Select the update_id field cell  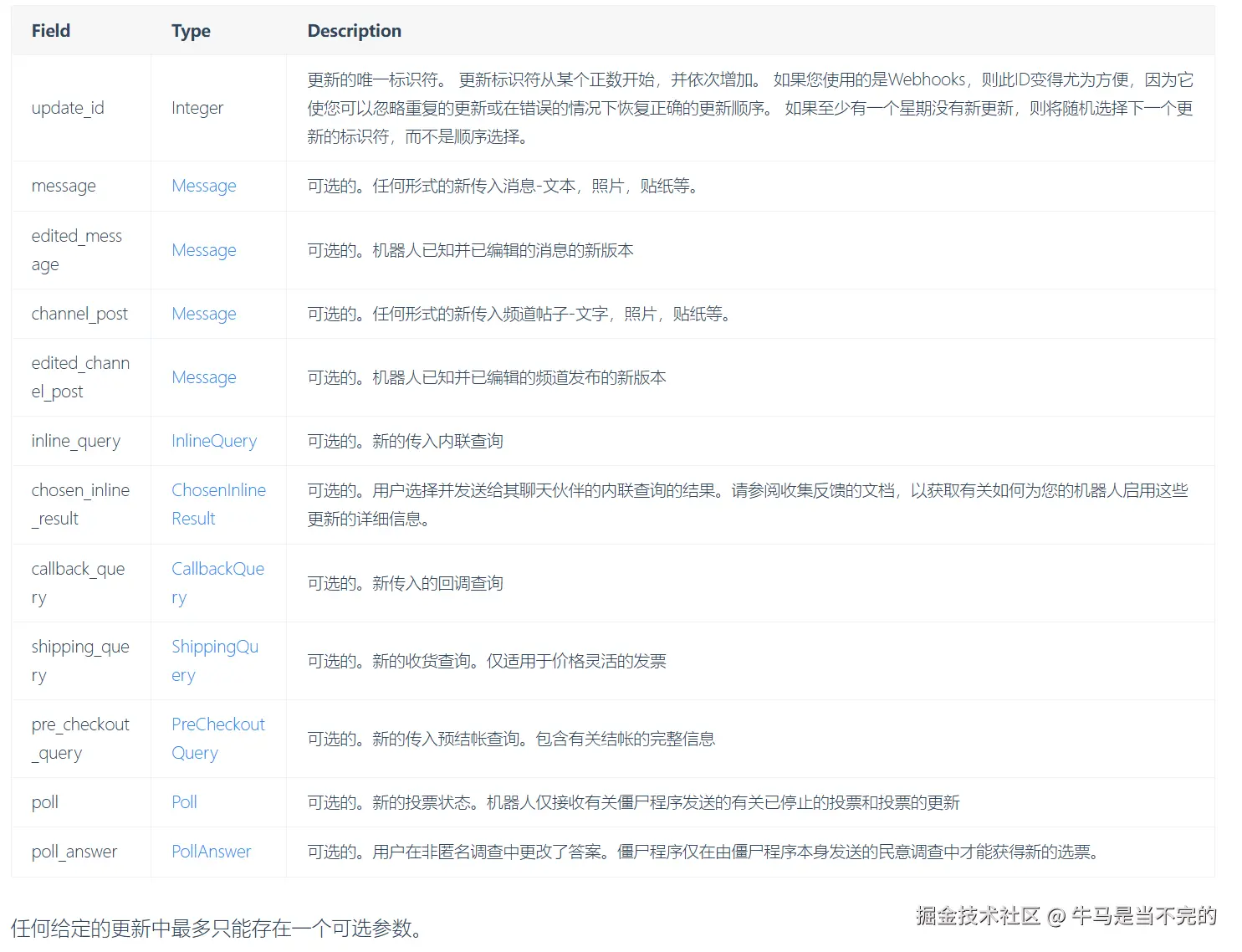click(x=81, y=108)
